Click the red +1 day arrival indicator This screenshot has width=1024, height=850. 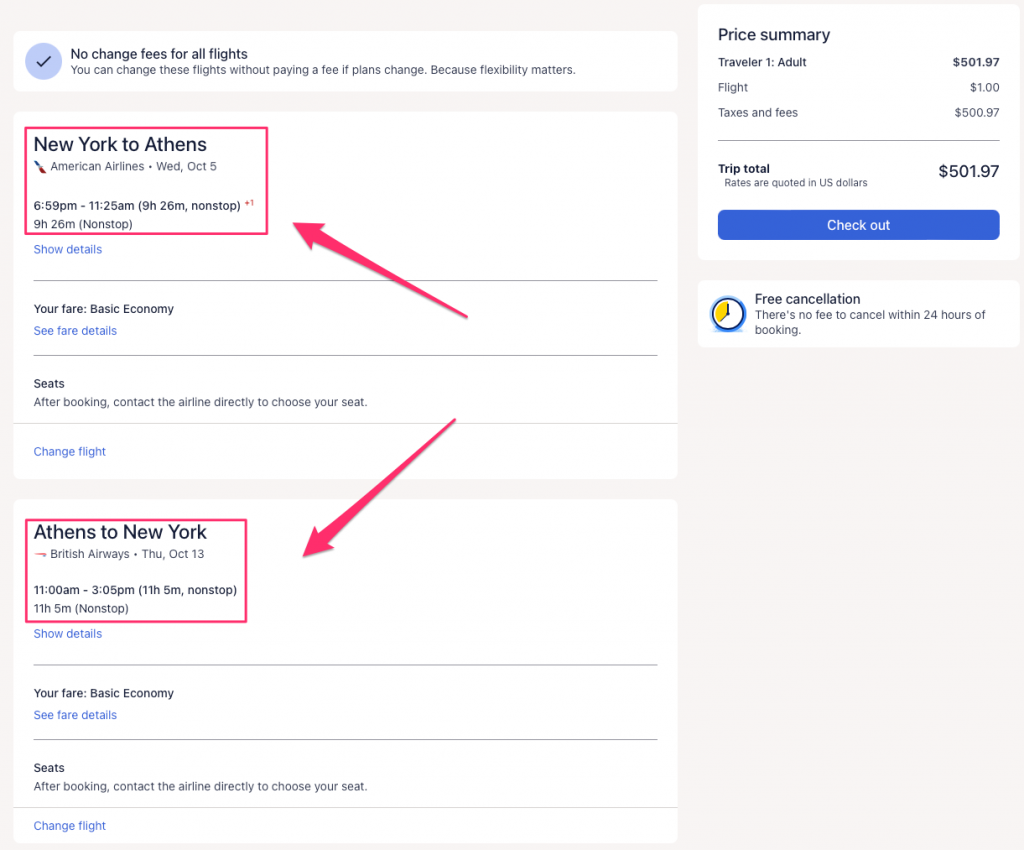pos(249,204)
